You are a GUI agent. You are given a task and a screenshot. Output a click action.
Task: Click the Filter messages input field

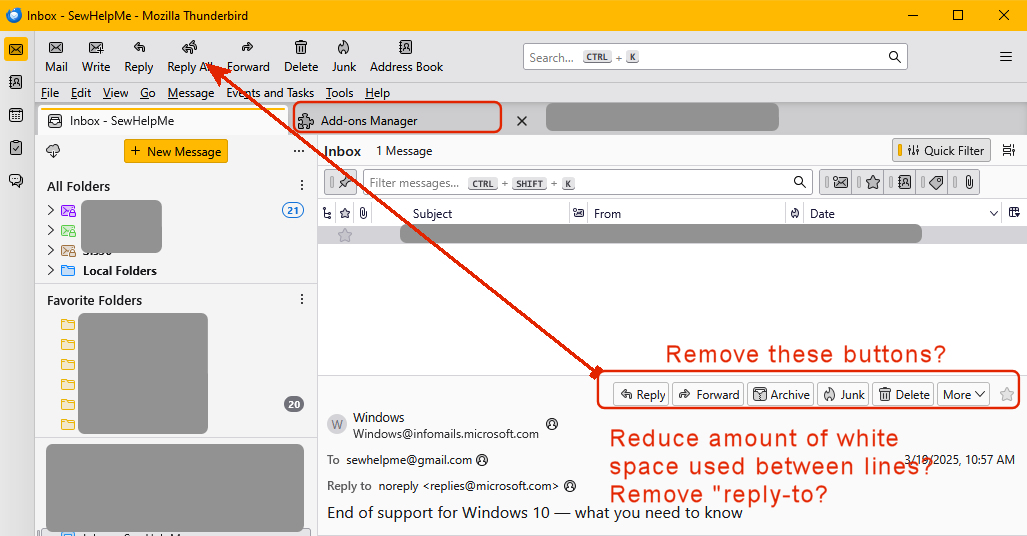click(x=588, y=182)
